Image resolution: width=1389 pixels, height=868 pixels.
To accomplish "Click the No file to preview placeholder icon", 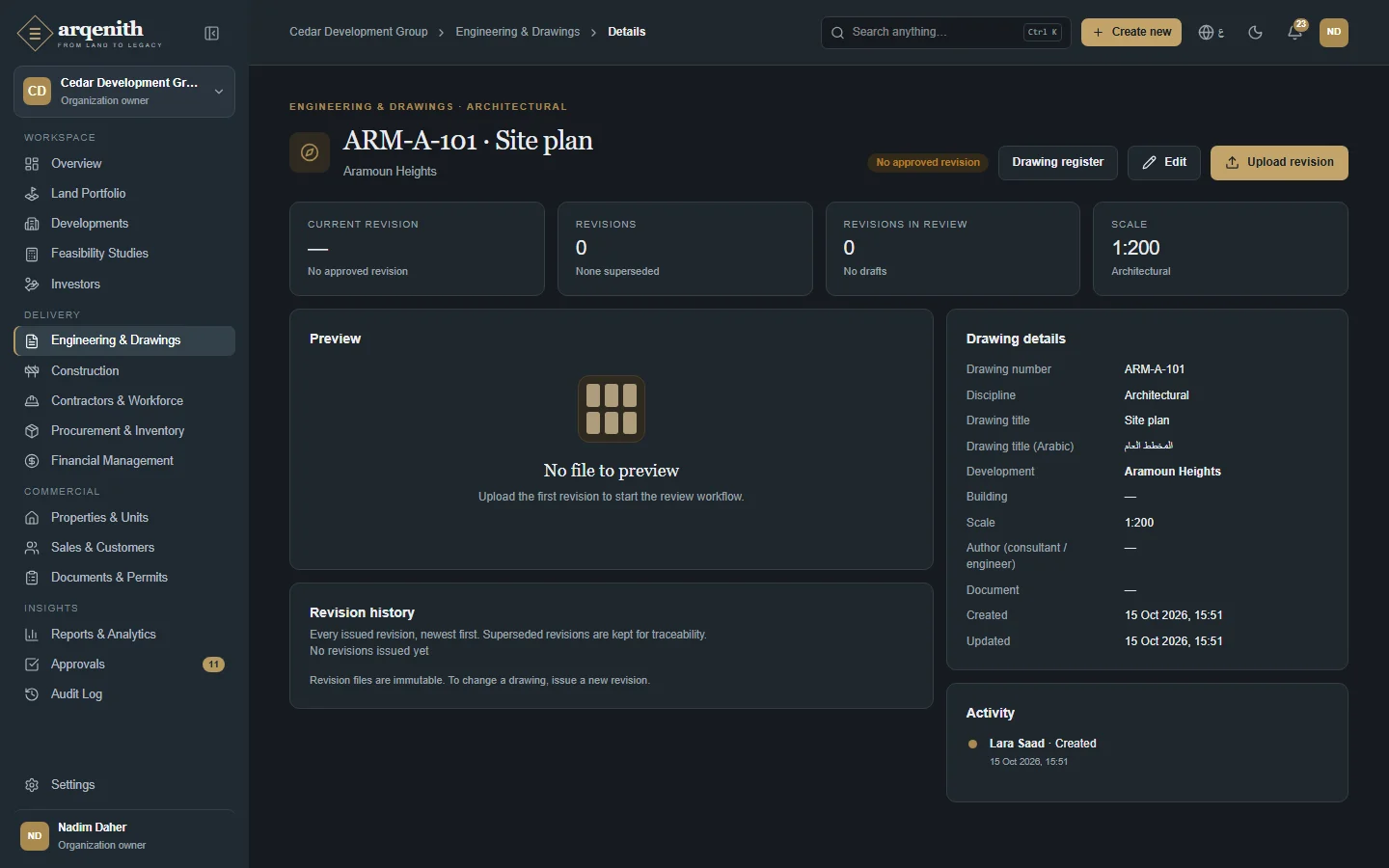I will pos(612,409).
